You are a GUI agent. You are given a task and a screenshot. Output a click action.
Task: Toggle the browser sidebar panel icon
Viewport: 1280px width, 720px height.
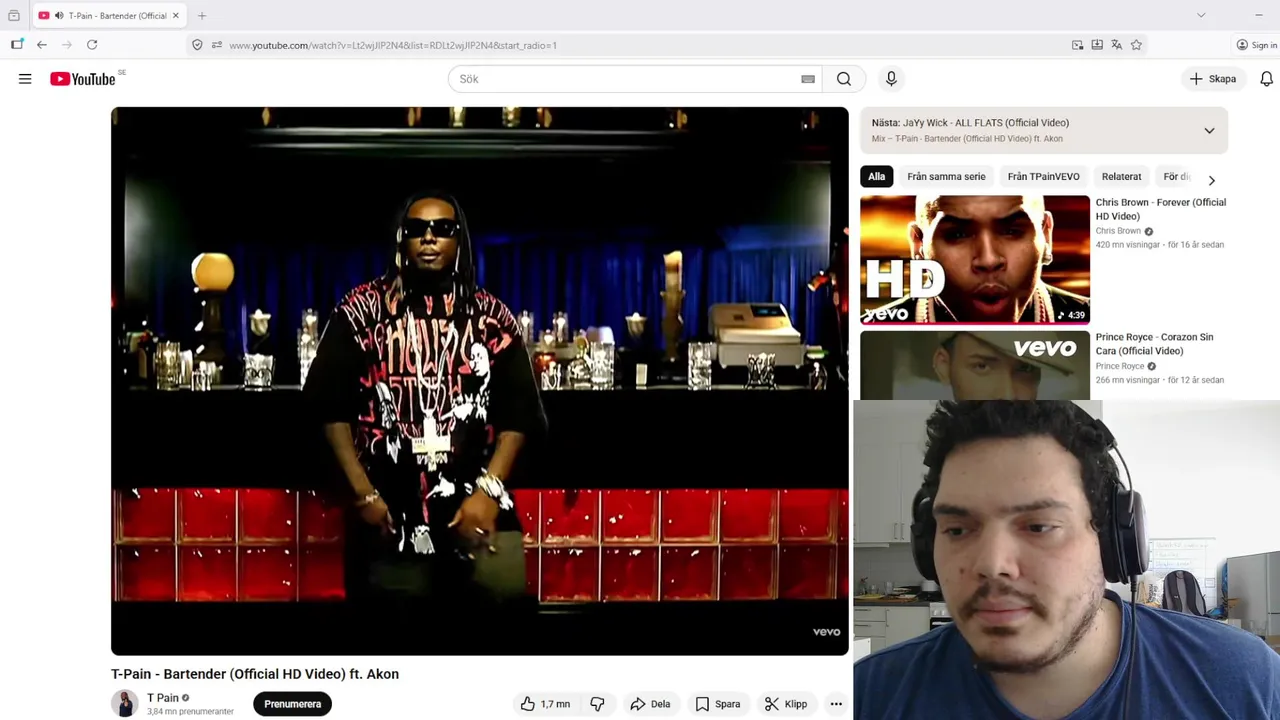coord(17,45)
